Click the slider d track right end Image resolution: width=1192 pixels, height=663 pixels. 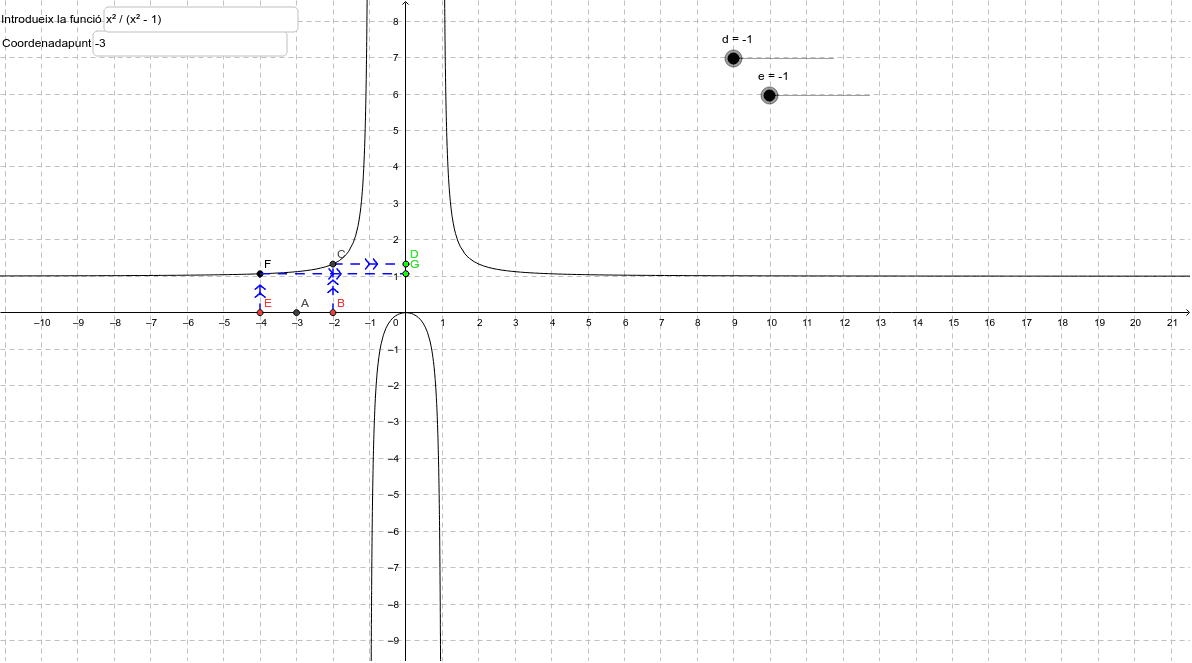832,59
